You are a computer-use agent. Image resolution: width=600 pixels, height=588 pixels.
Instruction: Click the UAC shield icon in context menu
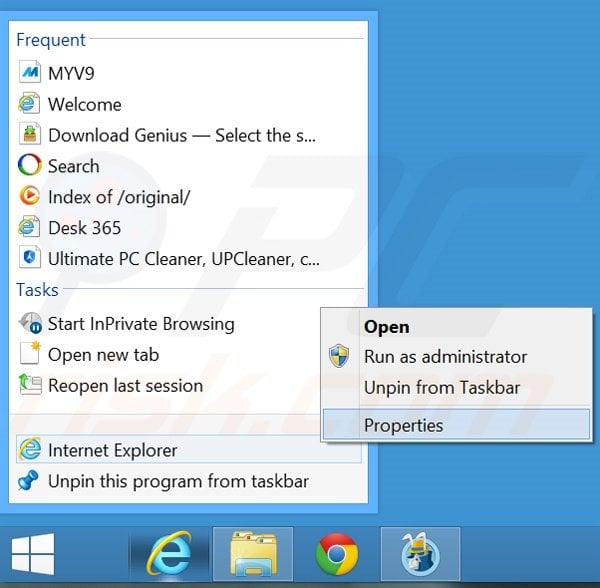[x=339, y=356]
